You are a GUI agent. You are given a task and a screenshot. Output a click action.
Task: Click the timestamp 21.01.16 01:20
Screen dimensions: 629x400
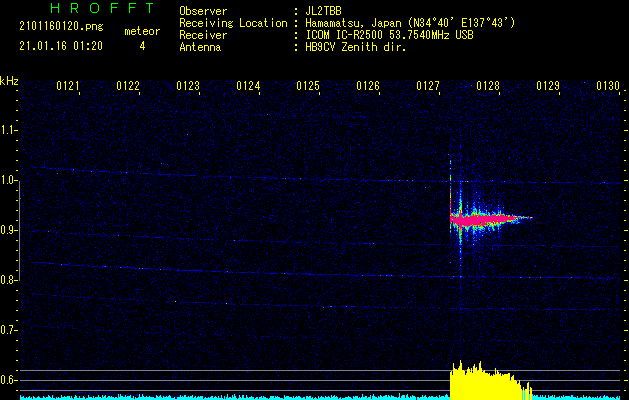[61, 46]
